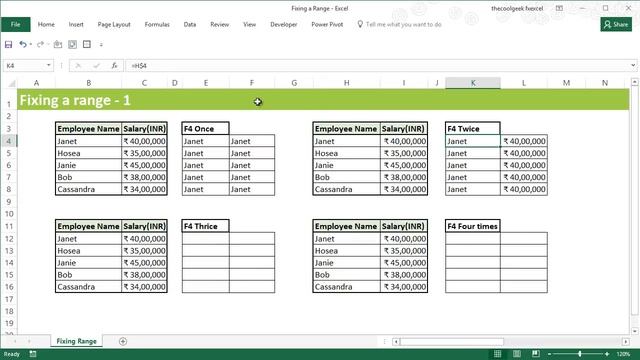This screenshot has width=640, height=360.
Task: Select column K header
Action: point(473,83)
